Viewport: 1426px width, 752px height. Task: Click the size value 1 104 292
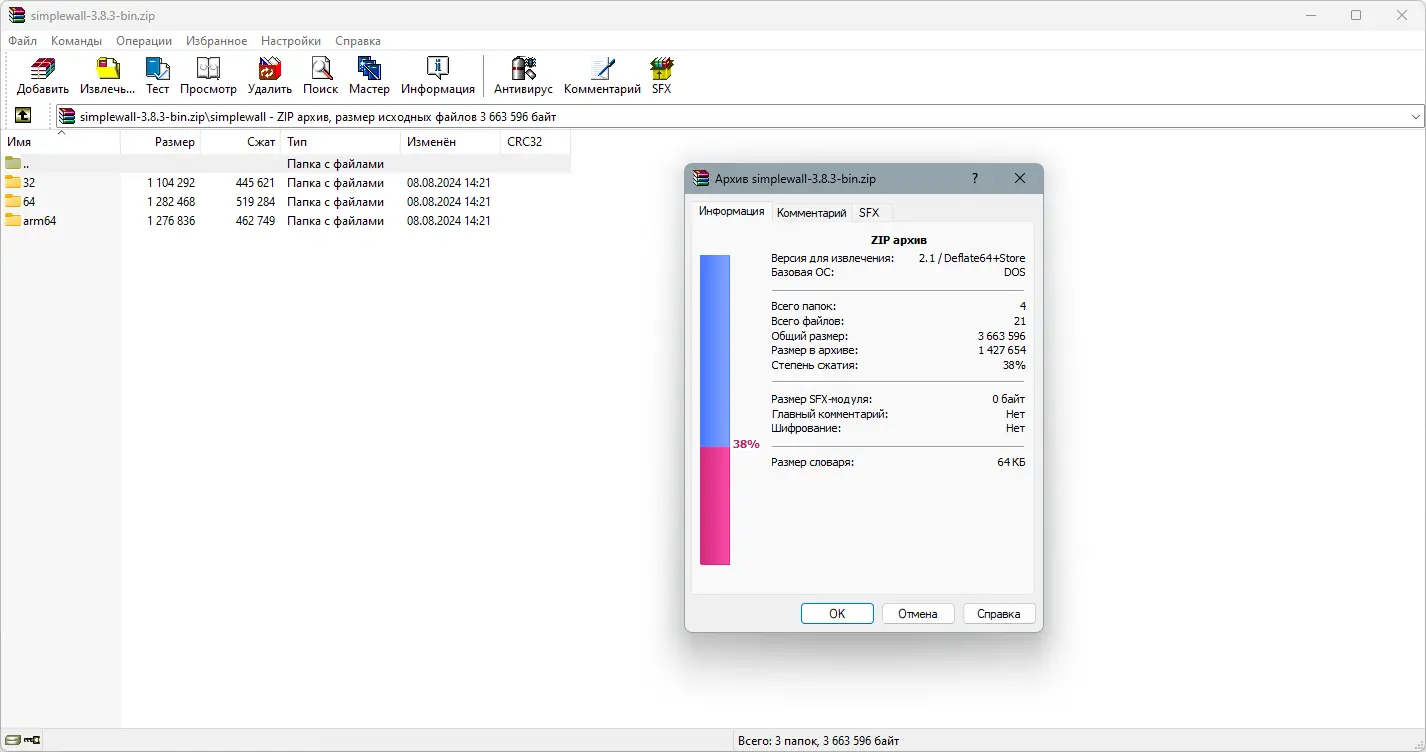(171, 183)
